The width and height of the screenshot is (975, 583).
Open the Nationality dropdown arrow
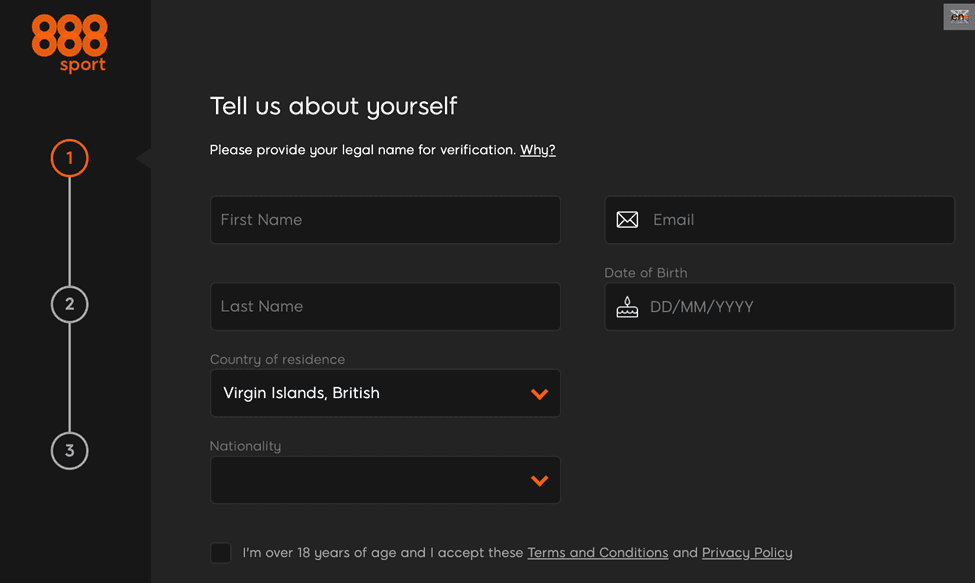tap(539, 481)
